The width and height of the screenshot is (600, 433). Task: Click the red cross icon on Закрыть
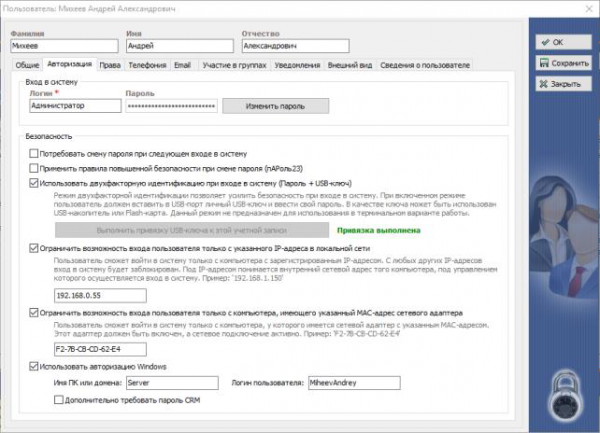[x=543, y=84]
